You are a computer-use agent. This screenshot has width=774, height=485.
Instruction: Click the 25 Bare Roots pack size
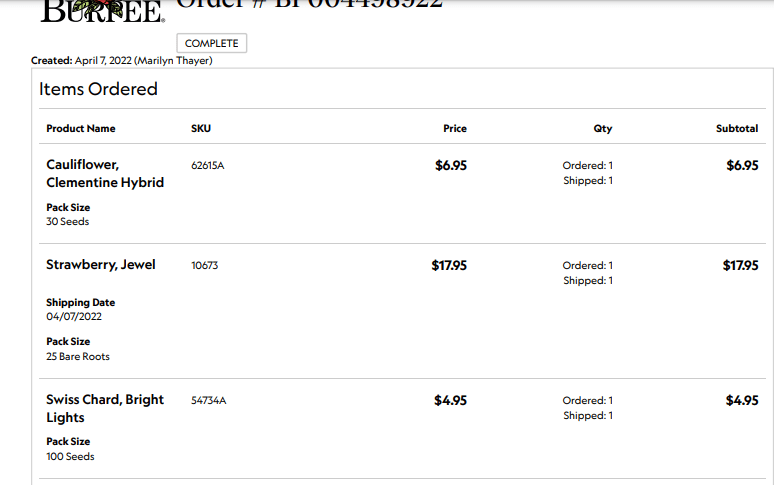(78, 357)
